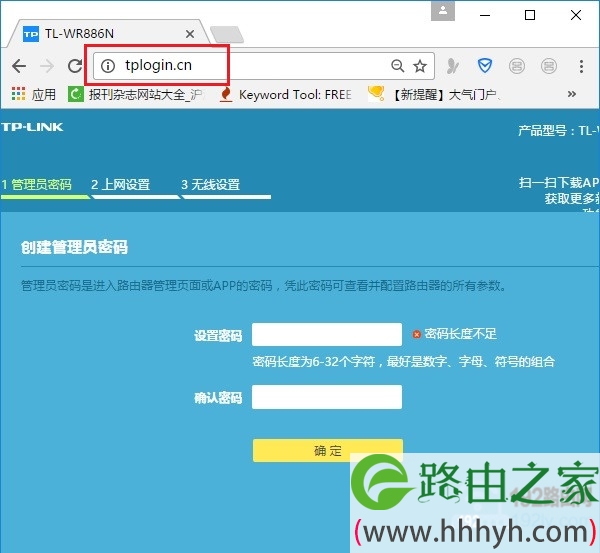Click the second grey round extension icon
Image resolution: width=600 pixels, height=553 pixels.
click(549, 66)
